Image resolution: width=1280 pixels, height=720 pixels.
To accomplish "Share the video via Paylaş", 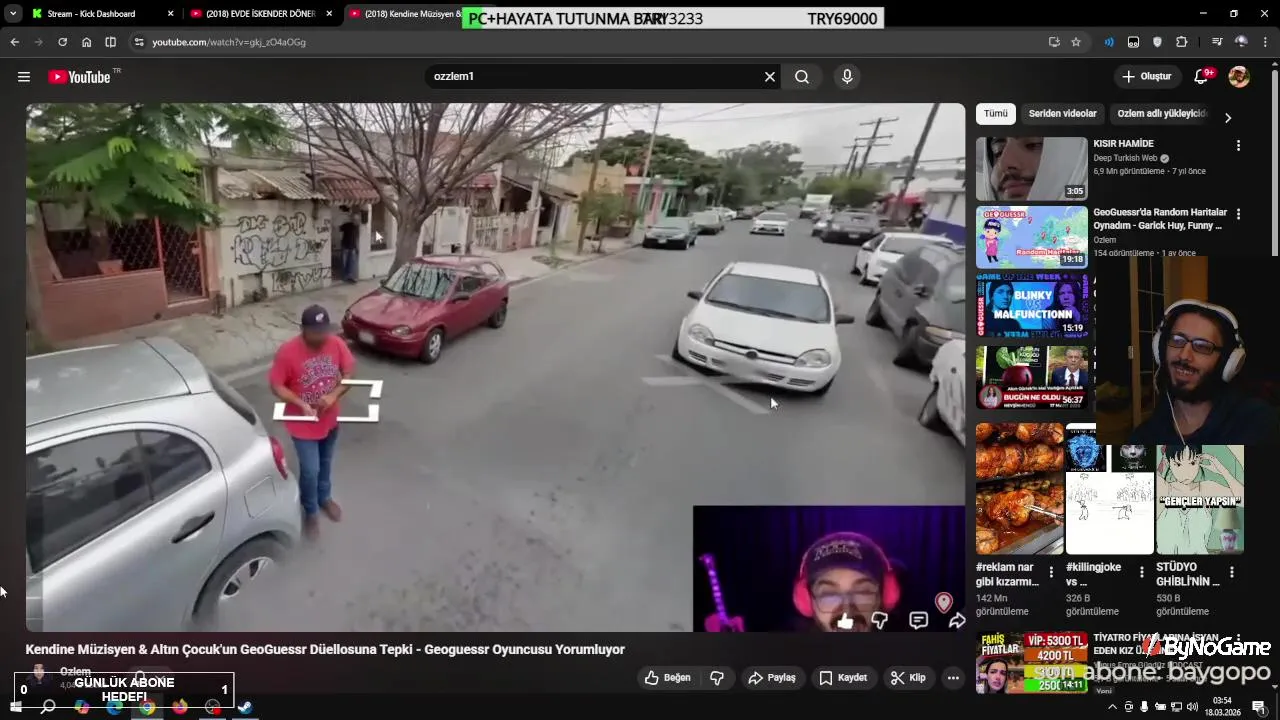I will point(772,678).
